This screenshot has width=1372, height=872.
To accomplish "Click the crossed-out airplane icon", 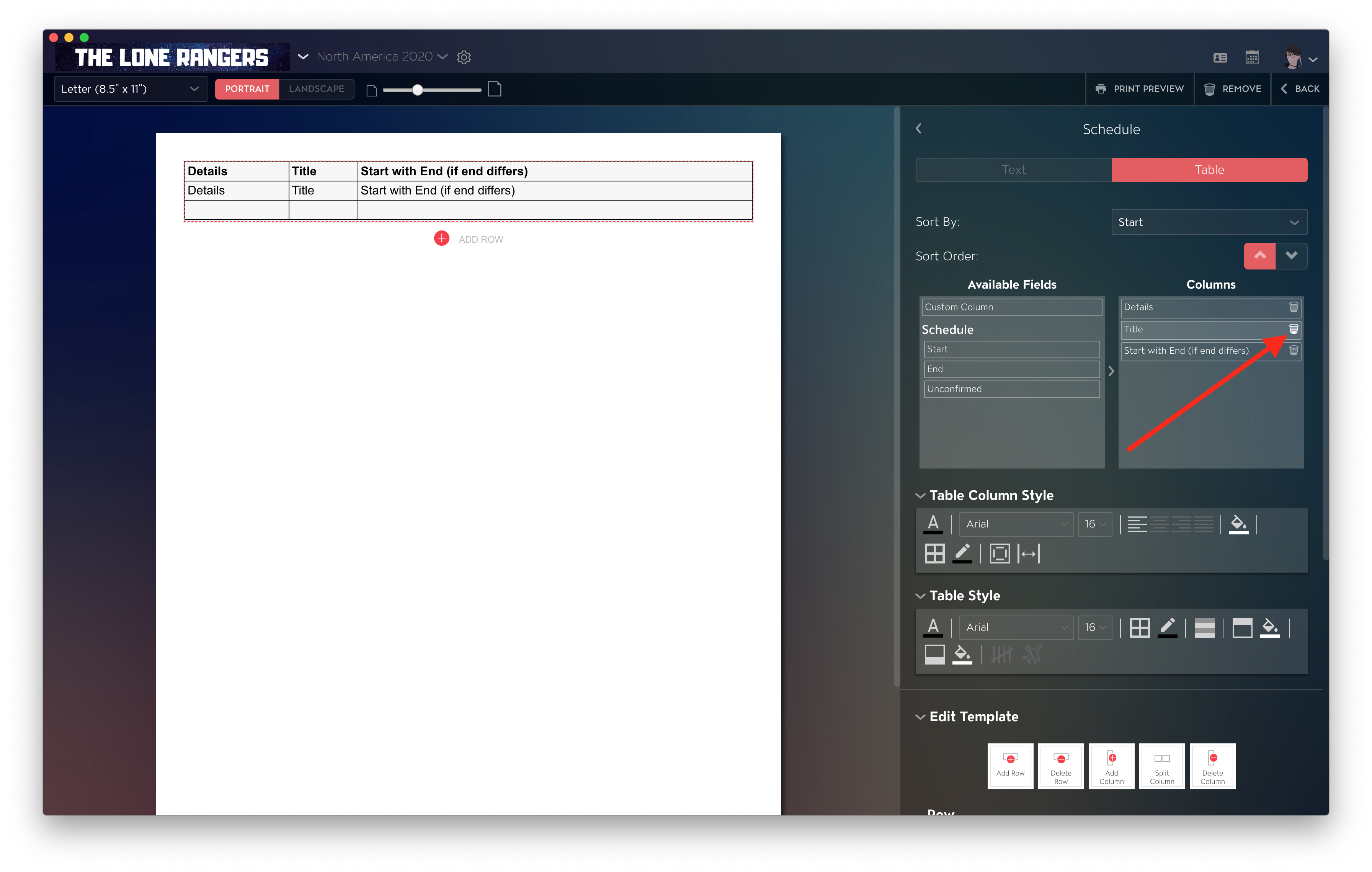I will [x=1032, y=655].
